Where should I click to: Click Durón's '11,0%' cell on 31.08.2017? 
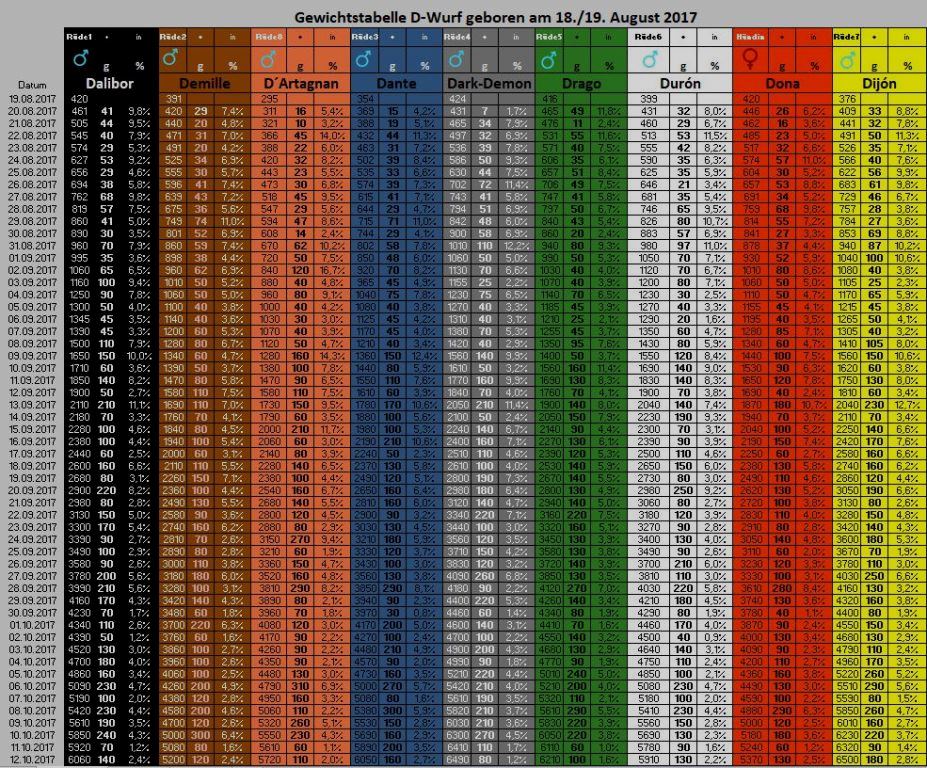pos(715,245)
